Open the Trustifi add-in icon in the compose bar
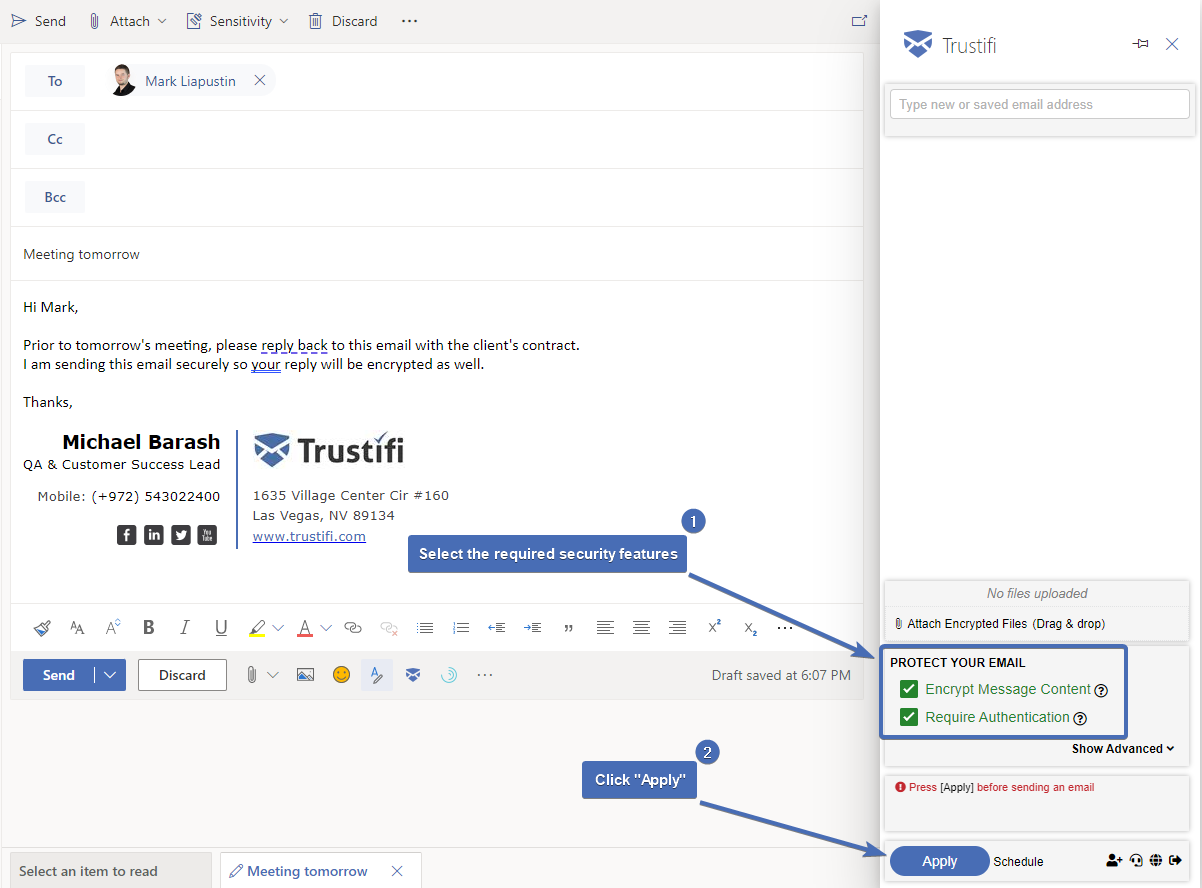 point(413,675)
